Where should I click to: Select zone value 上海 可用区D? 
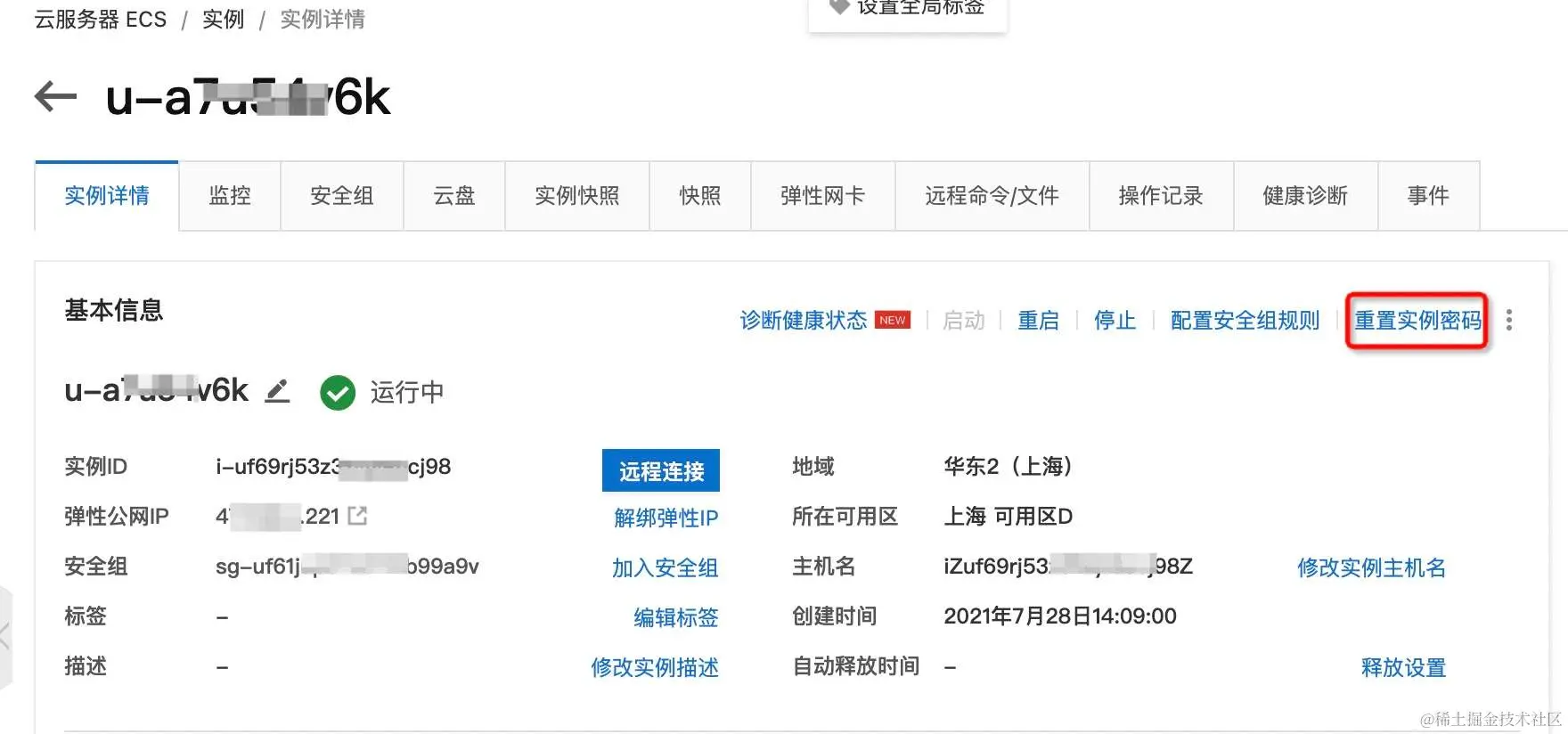coord(1009,517)
